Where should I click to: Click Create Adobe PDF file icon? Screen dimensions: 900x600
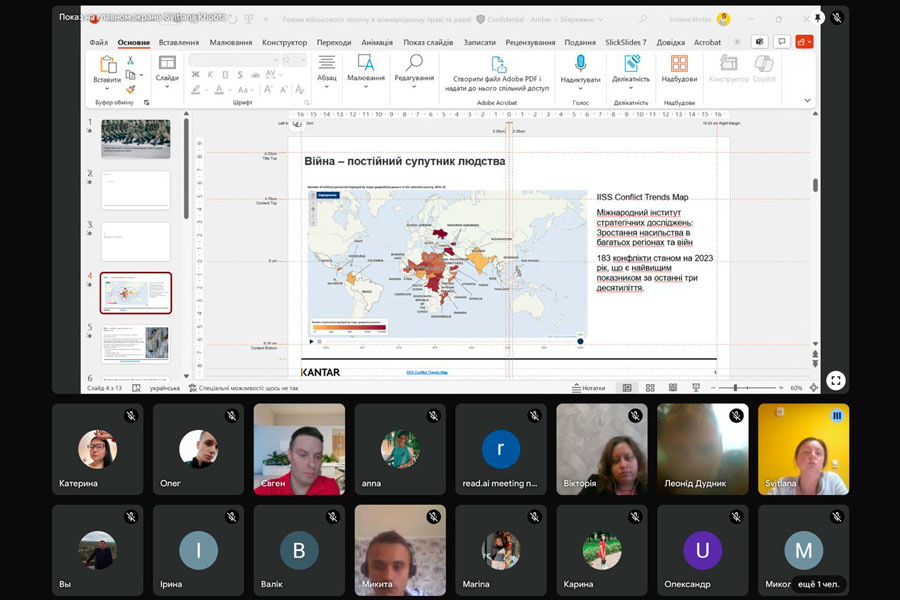point(497,64)
